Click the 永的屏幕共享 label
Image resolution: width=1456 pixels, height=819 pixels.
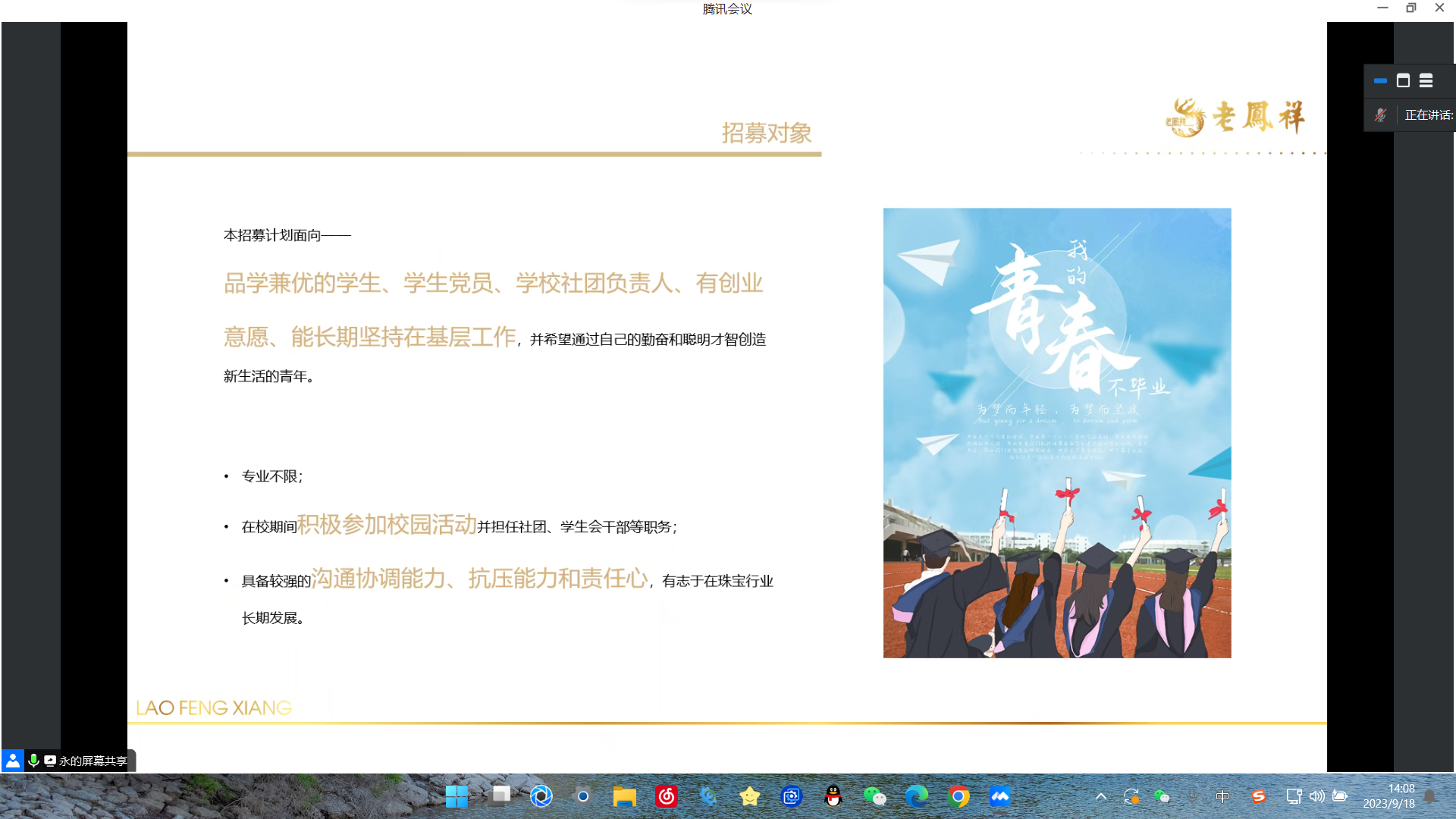click(x=93, y=761)
